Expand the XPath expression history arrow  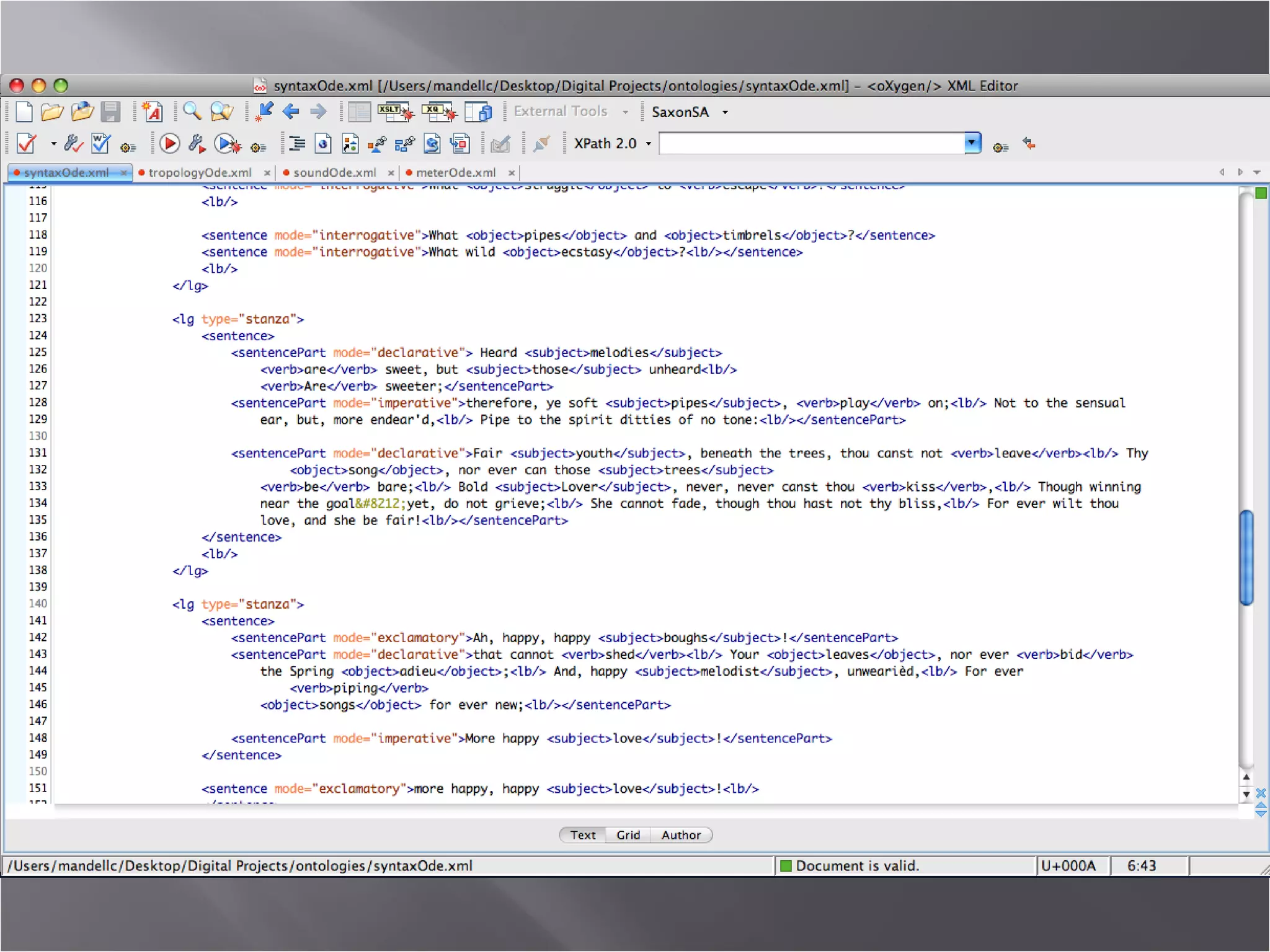[x=972, y=143]
